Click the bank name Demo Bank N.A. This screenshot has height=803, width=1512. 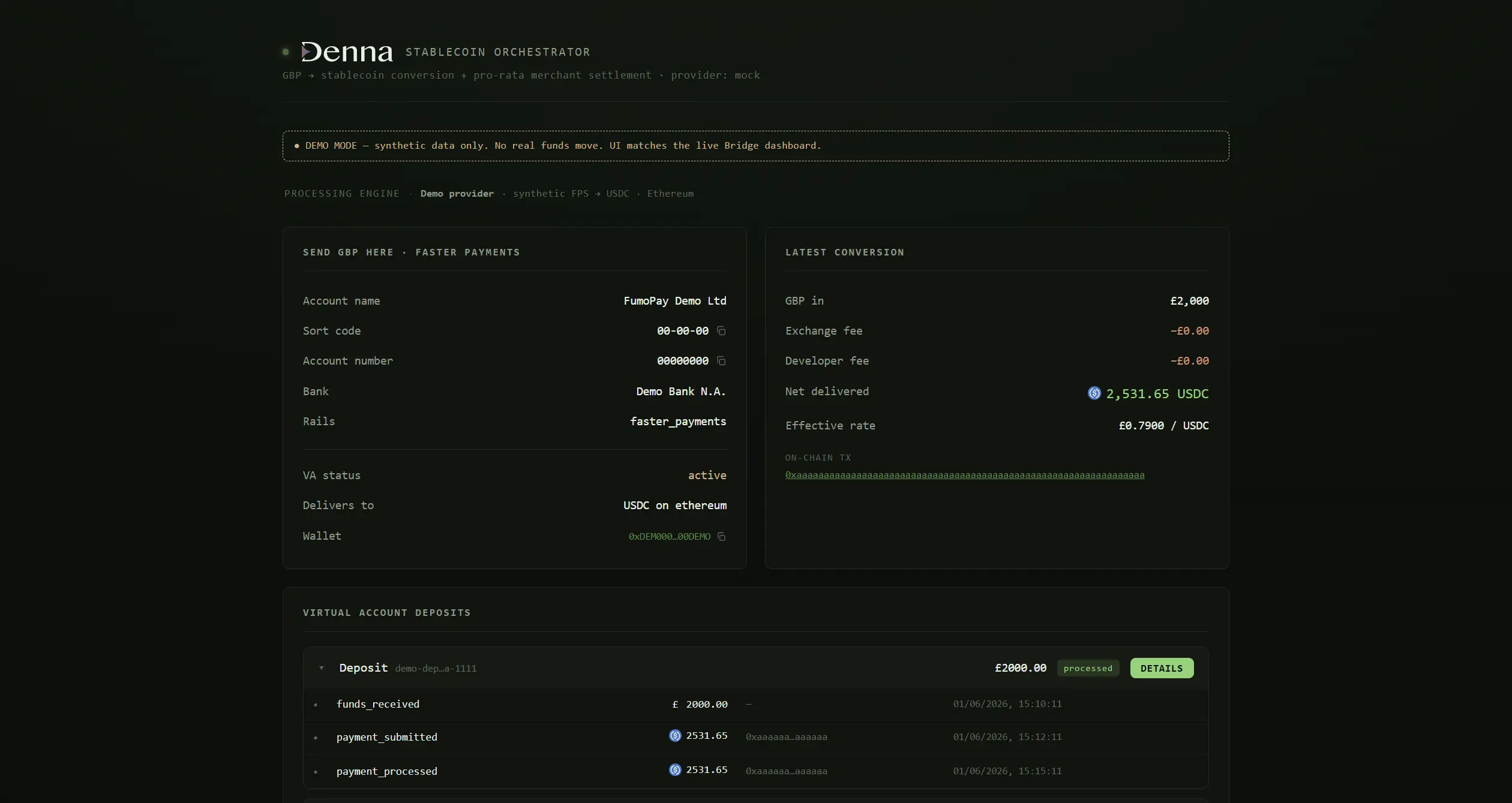coord(681,392)
